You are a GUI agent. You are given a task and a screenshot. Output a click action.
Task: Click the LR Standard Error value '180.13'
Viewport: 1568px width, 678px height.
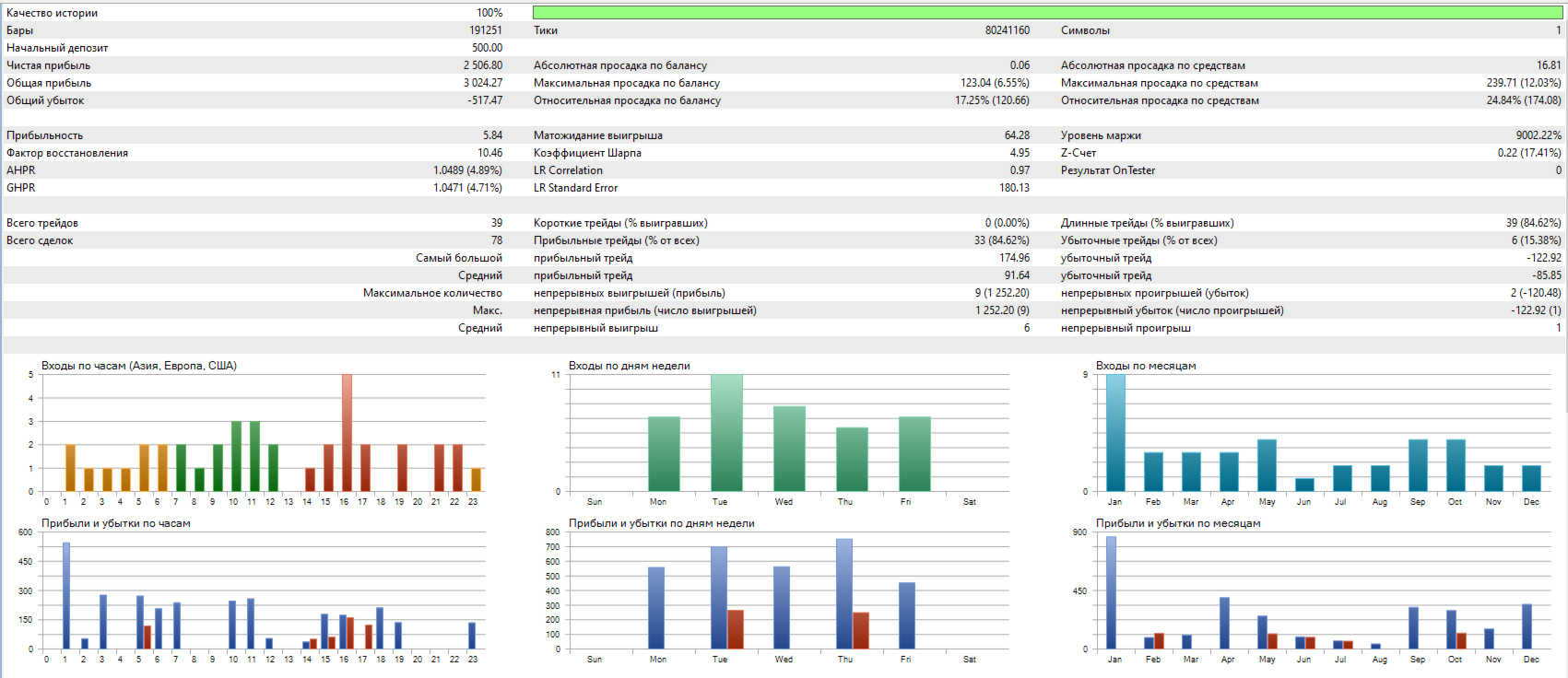(1015, 188)
